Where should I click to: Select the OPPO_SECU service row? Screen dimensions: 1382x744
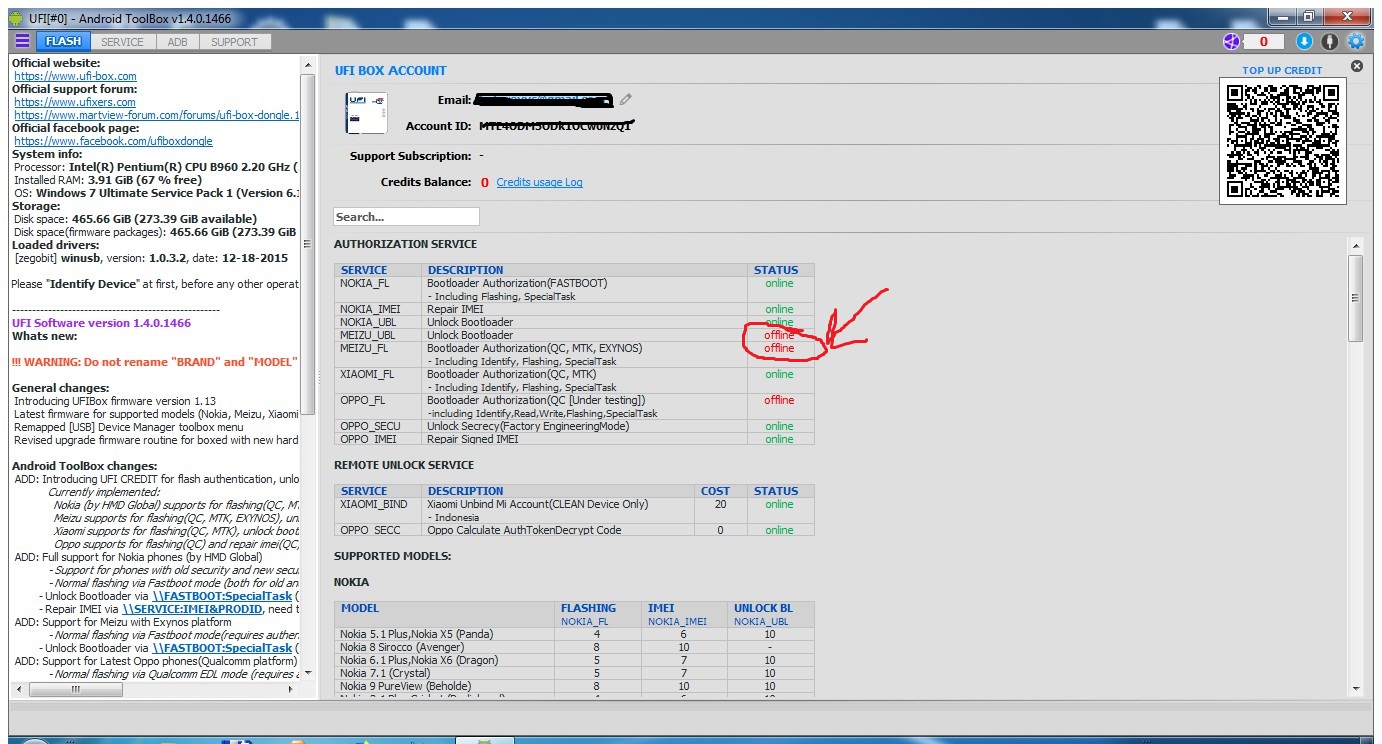coord(574,426)
